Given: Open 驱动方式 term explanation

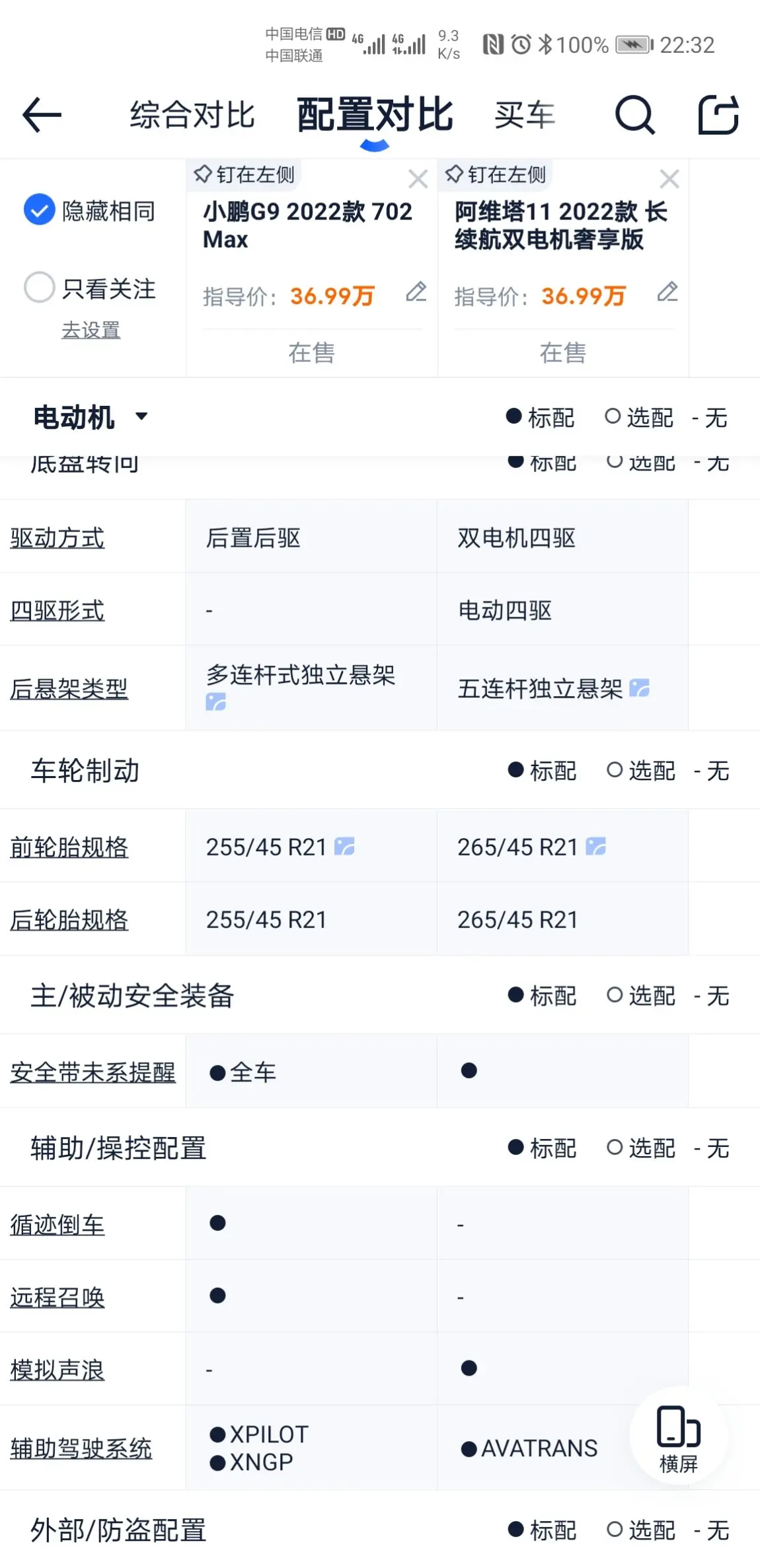Looking at the screenshot, I should click(57, 537).
